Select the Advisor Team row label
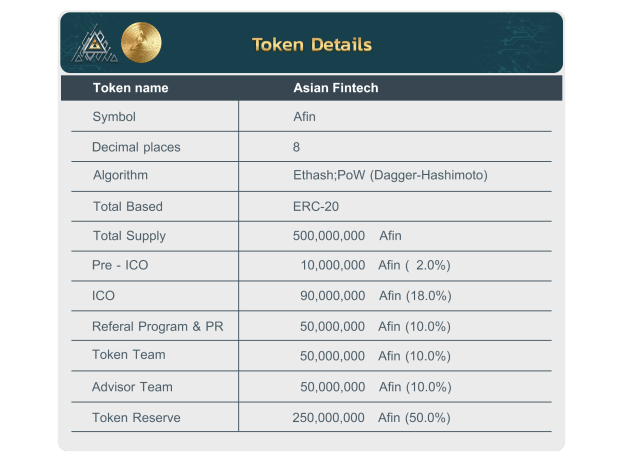 (x=132, y=387)
